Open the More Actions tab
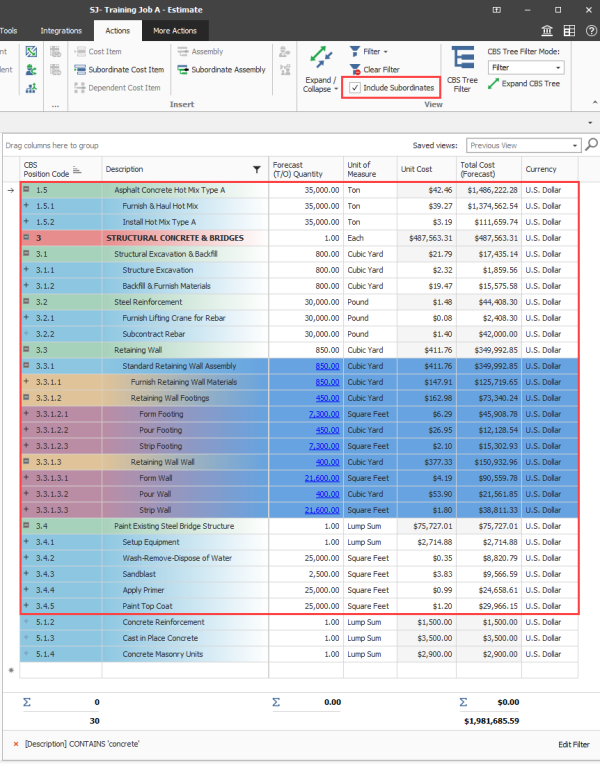Viewport: 600px width, 764px height. [175, 31]
